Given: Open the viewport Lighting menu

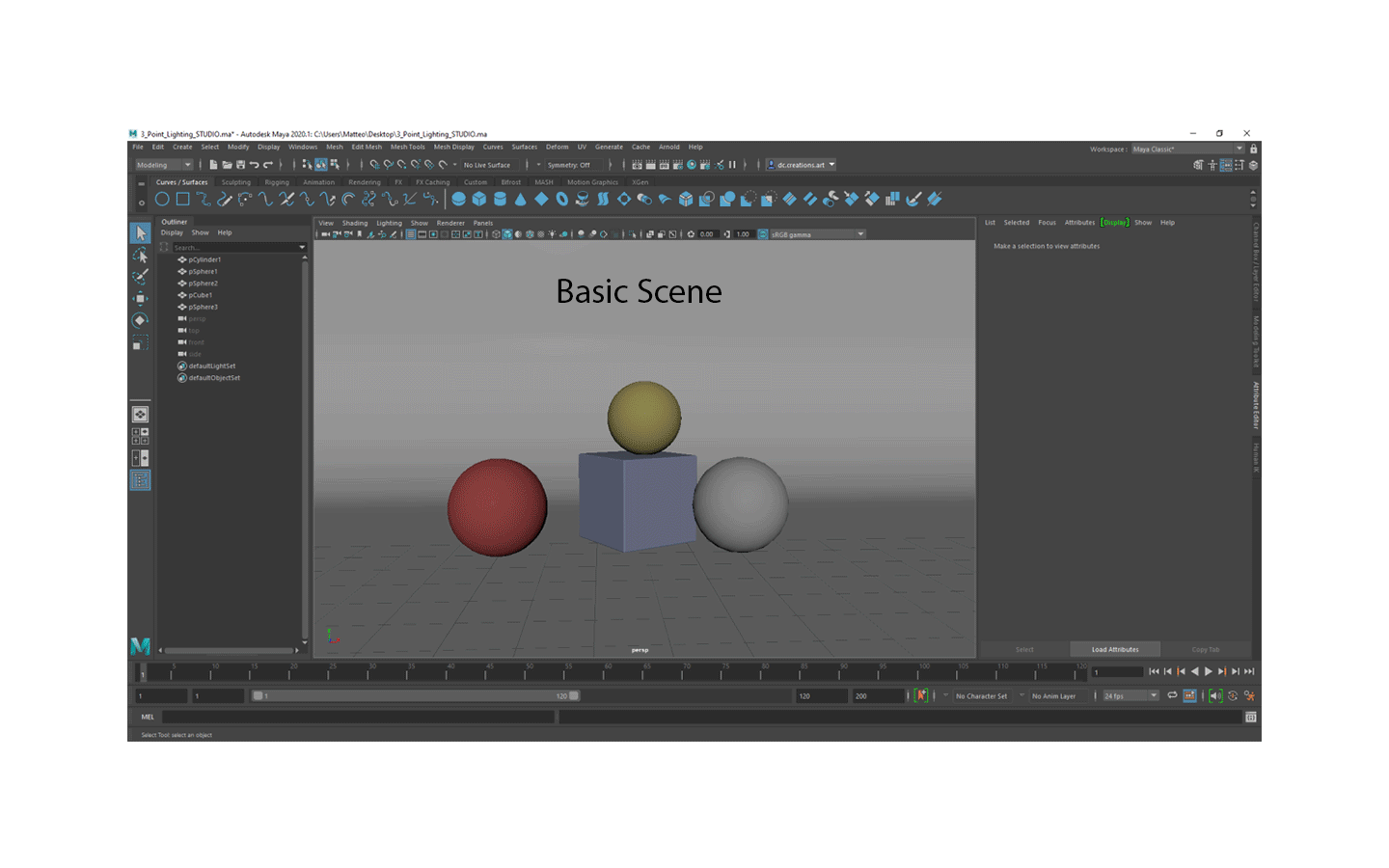Looking at the screenshot, I should click(390, 223).
